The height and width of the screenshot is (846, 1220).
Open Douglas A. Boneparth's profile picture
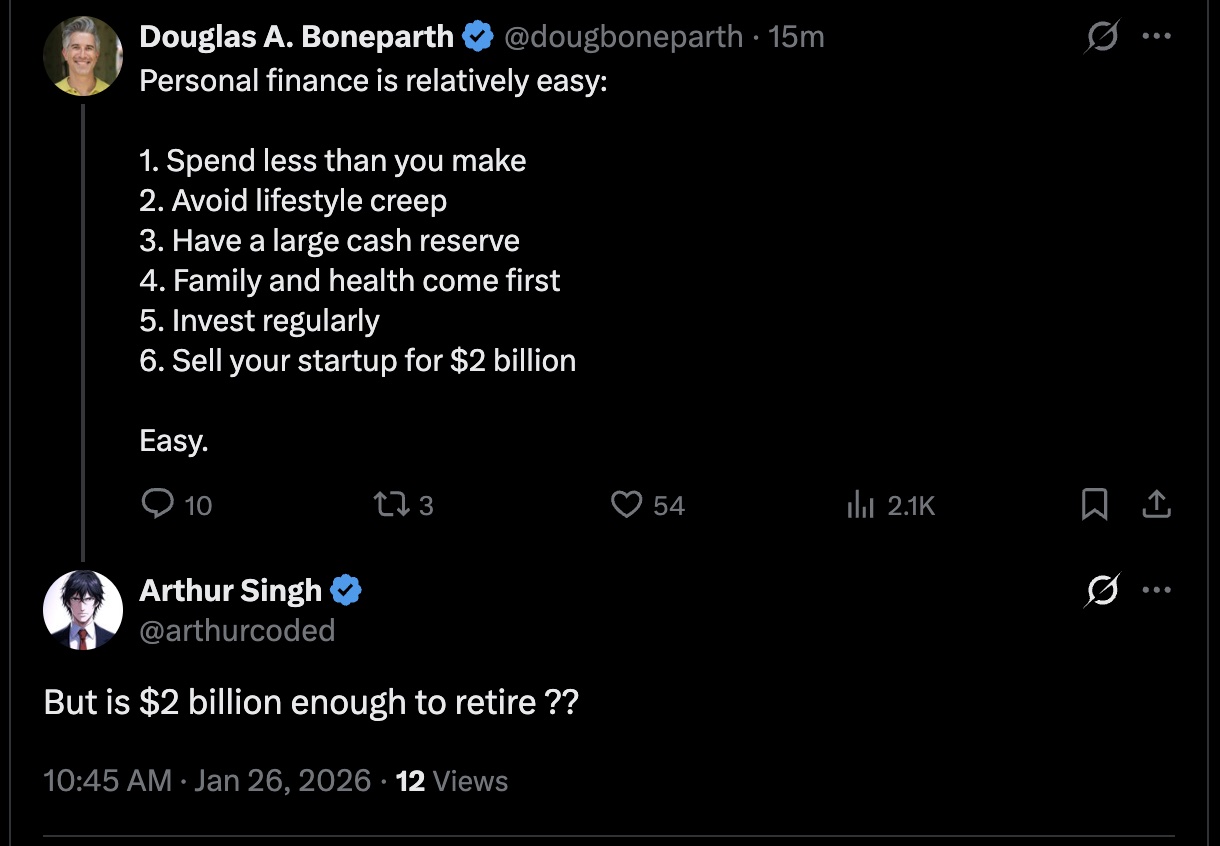click(x=83, y=55)
